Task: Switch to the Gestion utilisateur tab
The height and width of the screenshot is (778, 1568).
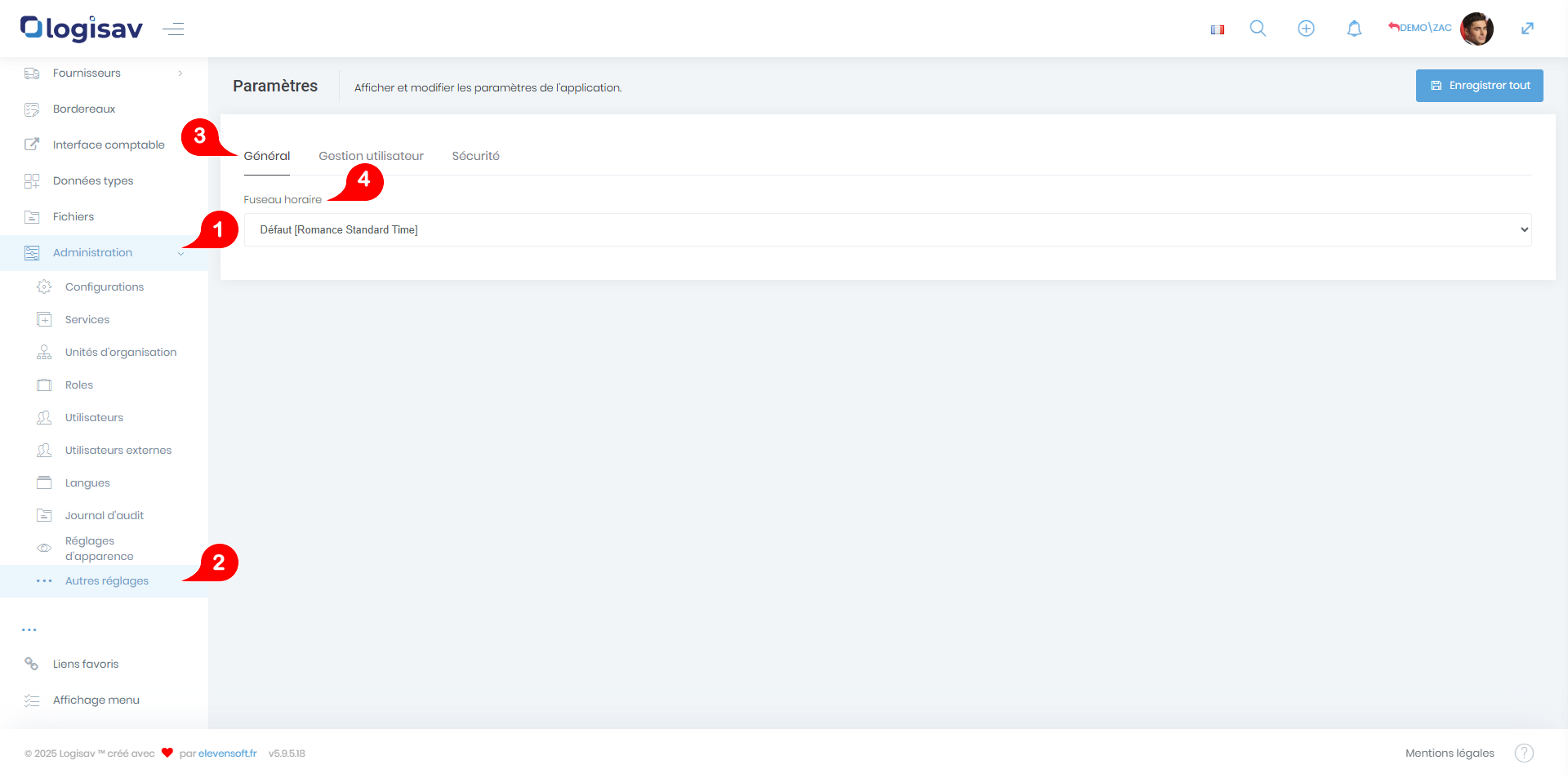Action: coord(371,156)
